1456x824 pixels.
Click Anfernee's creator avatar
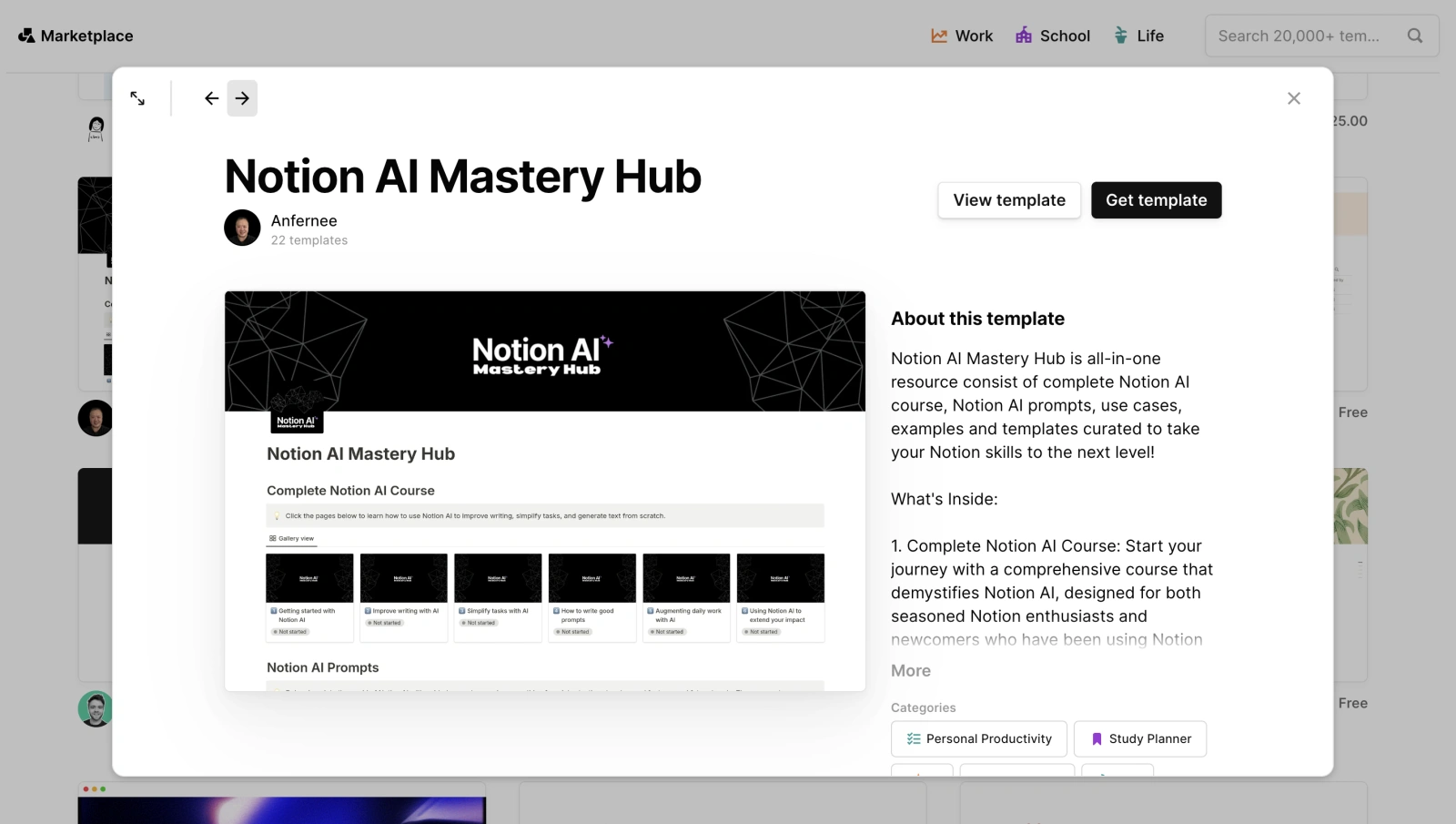click(x=242, y=228)
